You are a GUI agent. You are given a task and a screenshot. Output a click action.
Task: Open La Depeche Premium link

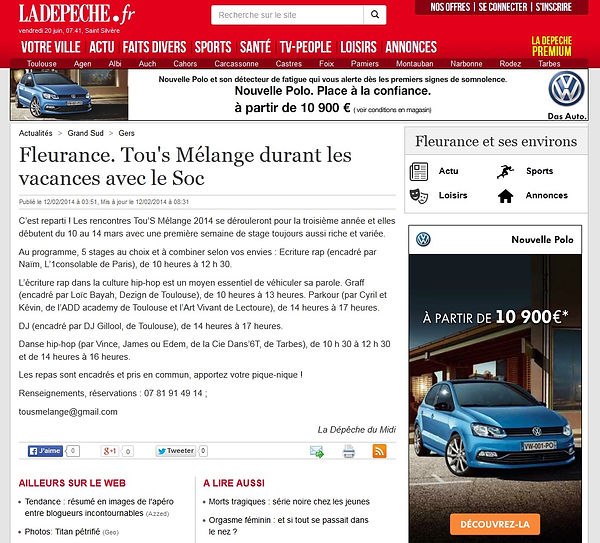(551, 46)
